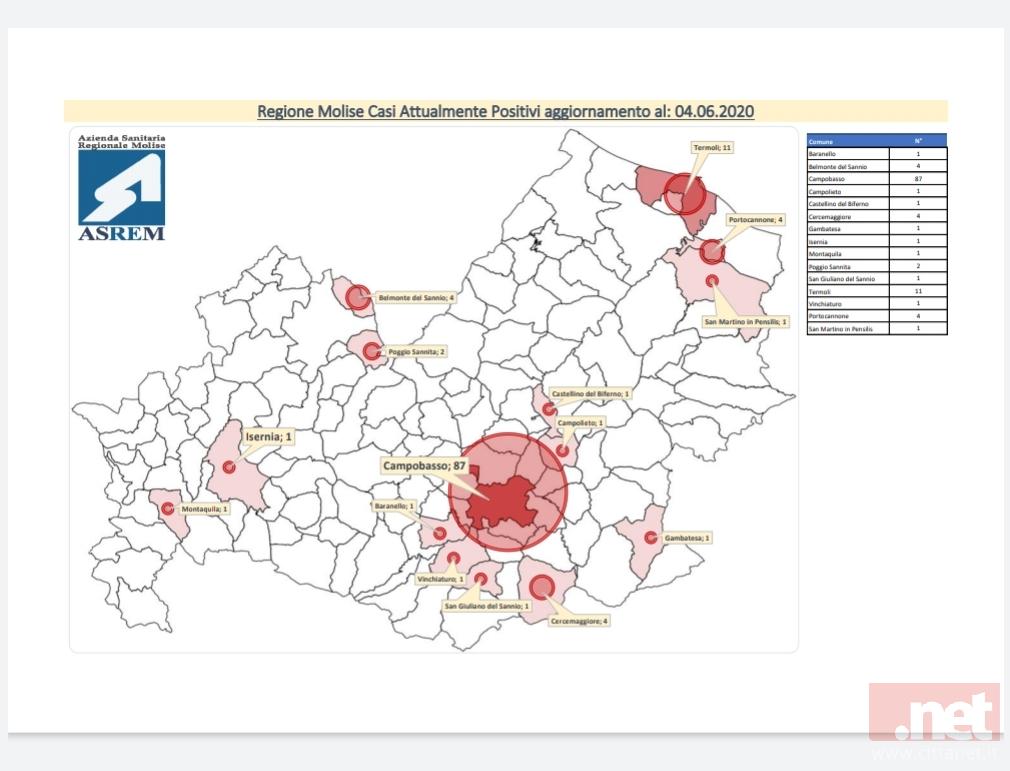Screen dimensions: 1010x771
Task: Click the 'Comune' table column header
Action: pyautogui.click(x=848, y=142)
